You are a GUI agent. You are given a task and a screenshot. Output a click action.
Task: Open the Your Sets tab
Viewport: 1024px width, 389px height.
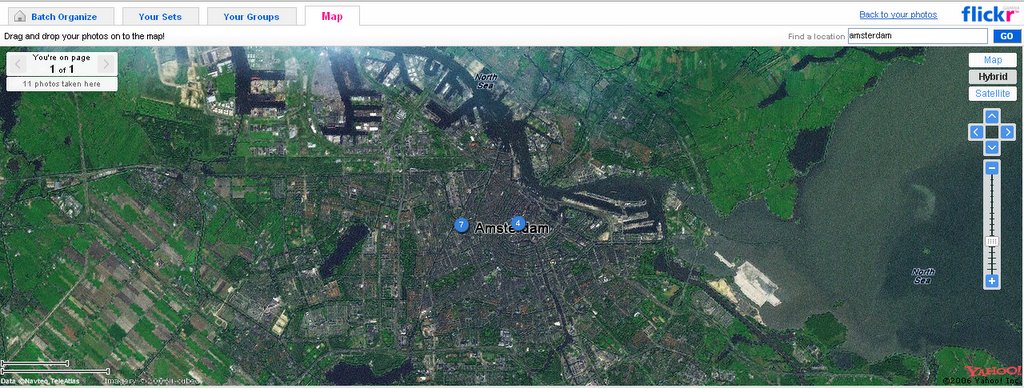[x=160, y=17]
